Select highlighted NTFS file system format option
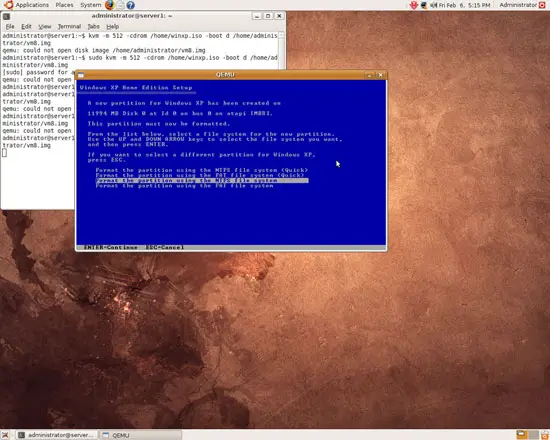Image resolution: width=550 pixels, height=440 pixels. 202,180
